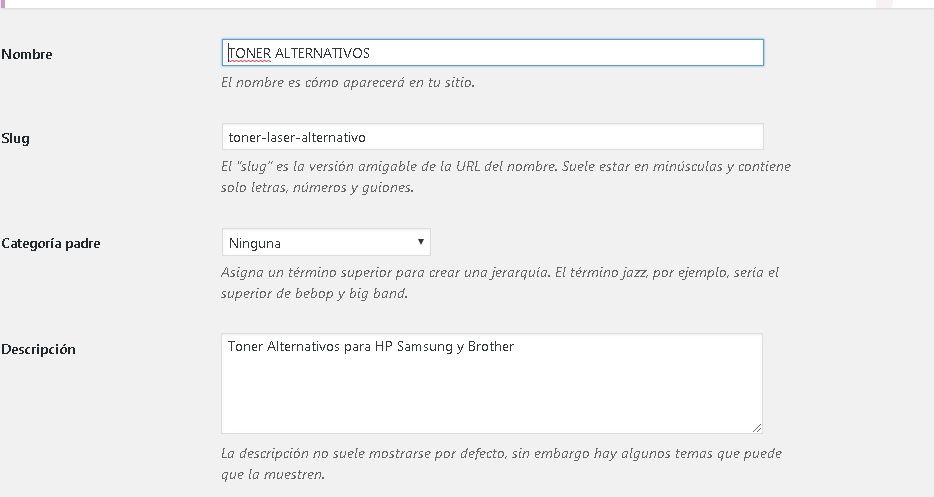Click the Ninguna dropdown arrow

click(x=421, y=242)
